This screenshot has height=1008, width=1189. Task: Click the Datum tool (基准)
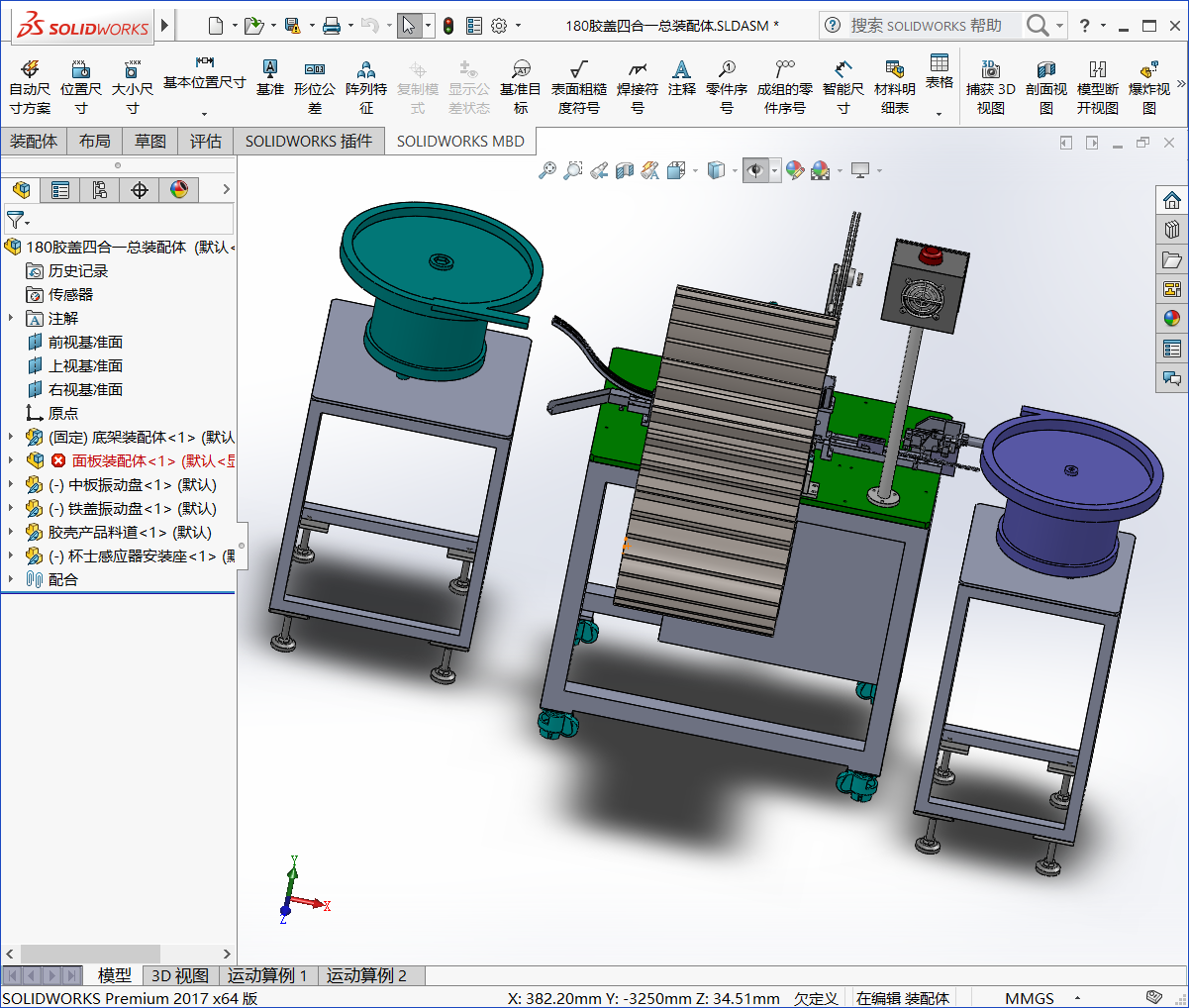coord(269,77)
